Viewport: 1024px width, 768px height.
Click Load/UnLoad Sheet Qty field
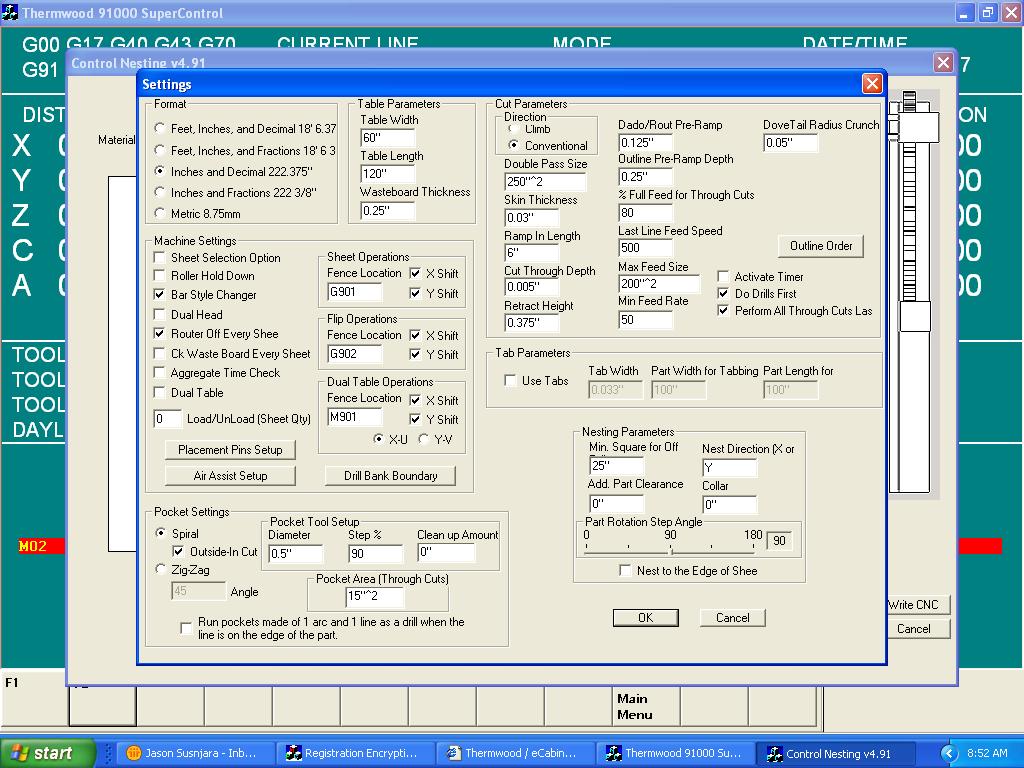167,419
